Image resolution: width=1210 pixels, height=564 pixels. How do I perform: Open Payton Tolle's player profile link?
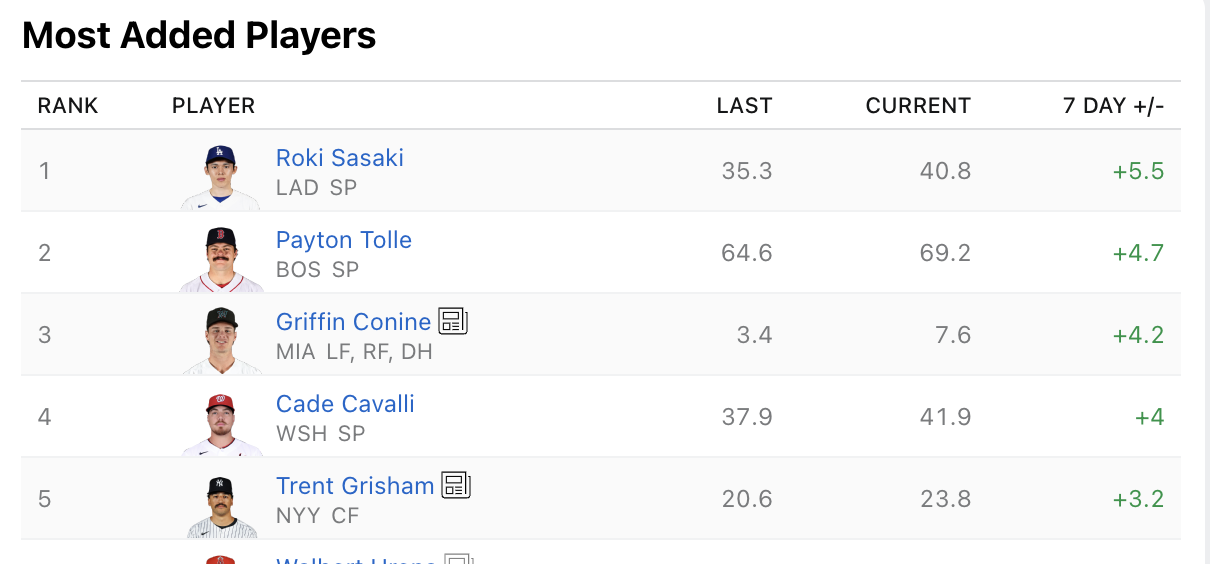(x=344, y=240)
